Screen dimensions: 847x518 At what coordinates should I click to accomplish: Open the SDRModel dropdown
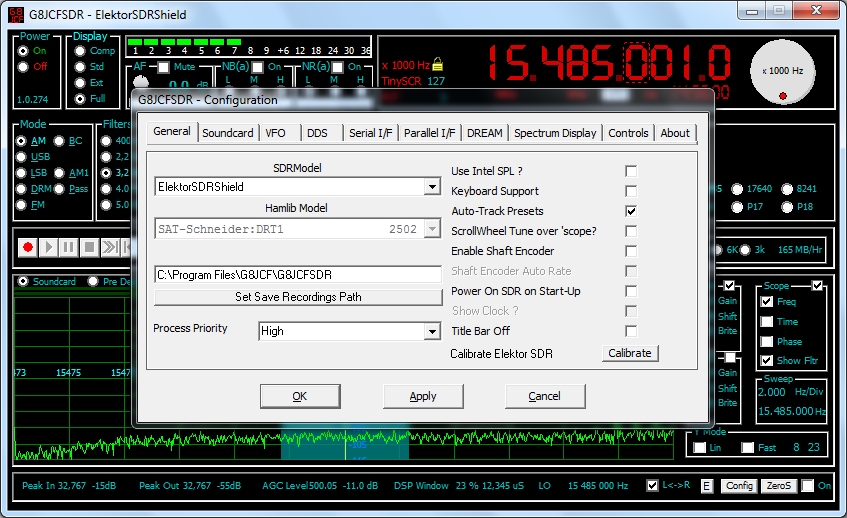tap(431, 187)
